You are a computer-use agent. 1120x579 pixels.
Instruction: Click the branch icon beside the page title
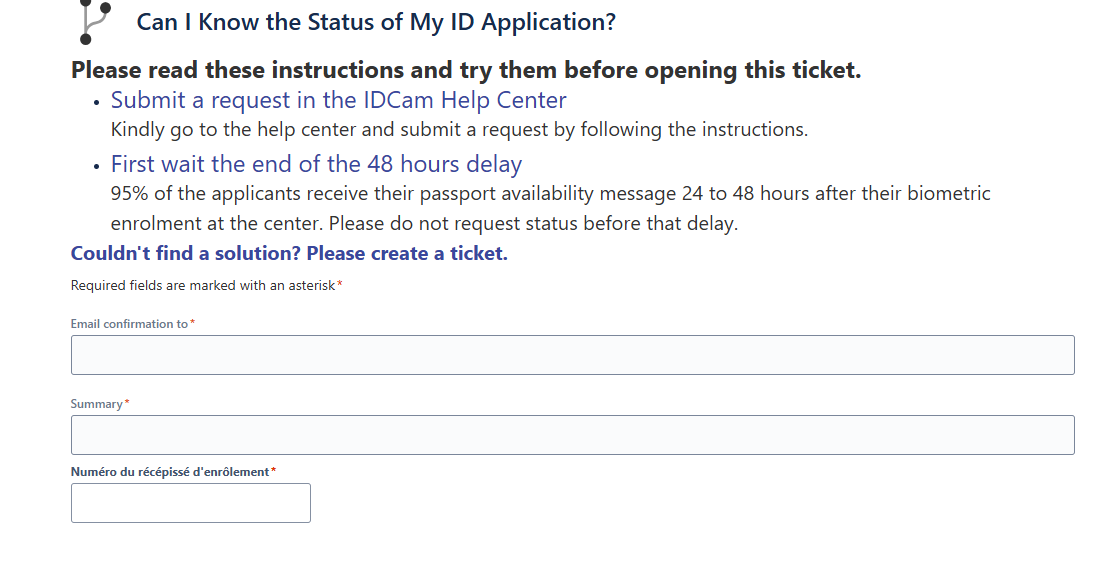[x=95, y=21]
